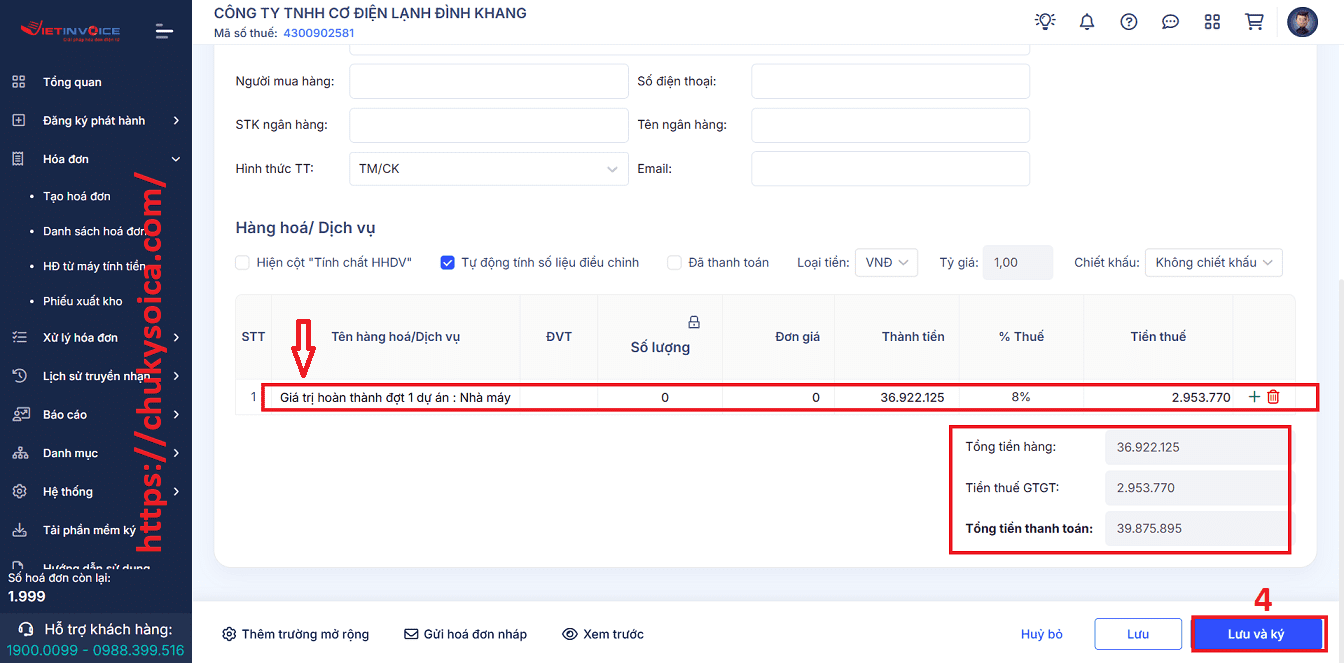Expand the Lịch sử truyền nhận menu

tap(176, 376)
